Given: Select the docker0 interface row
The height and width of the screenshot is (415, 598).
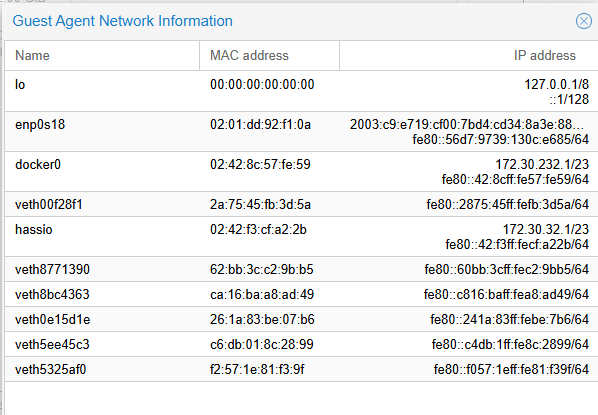Looking at the screenshot, I should pos(301,172).
